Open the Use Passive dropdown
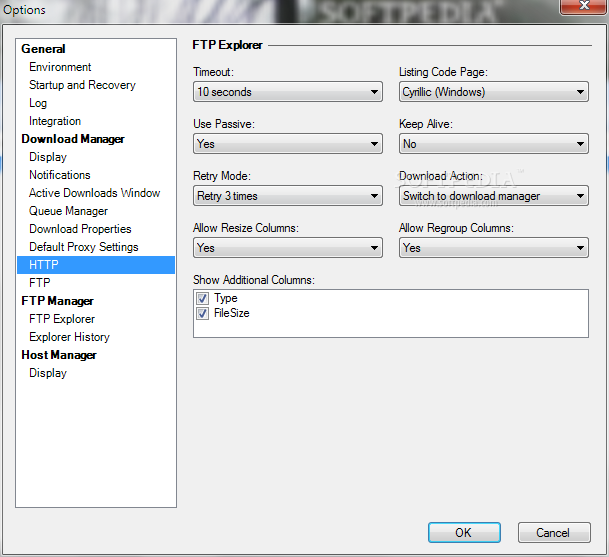The height and width of the screenshot is (557, 609). [288, 144]
